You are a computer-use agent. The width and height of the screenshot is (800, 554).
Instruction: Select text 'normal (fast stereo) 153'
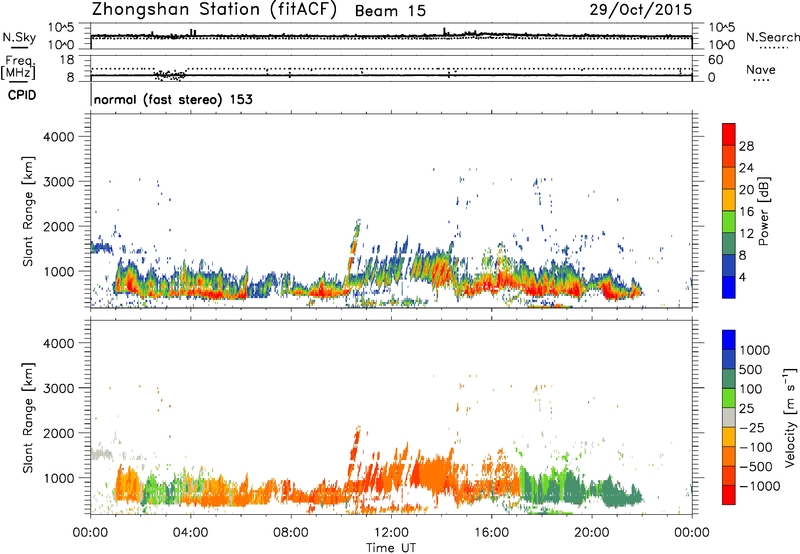tap(173, 99)
